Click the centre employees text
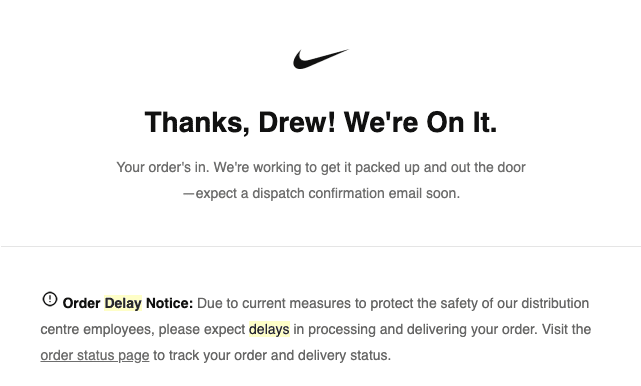 coord(97,330)
